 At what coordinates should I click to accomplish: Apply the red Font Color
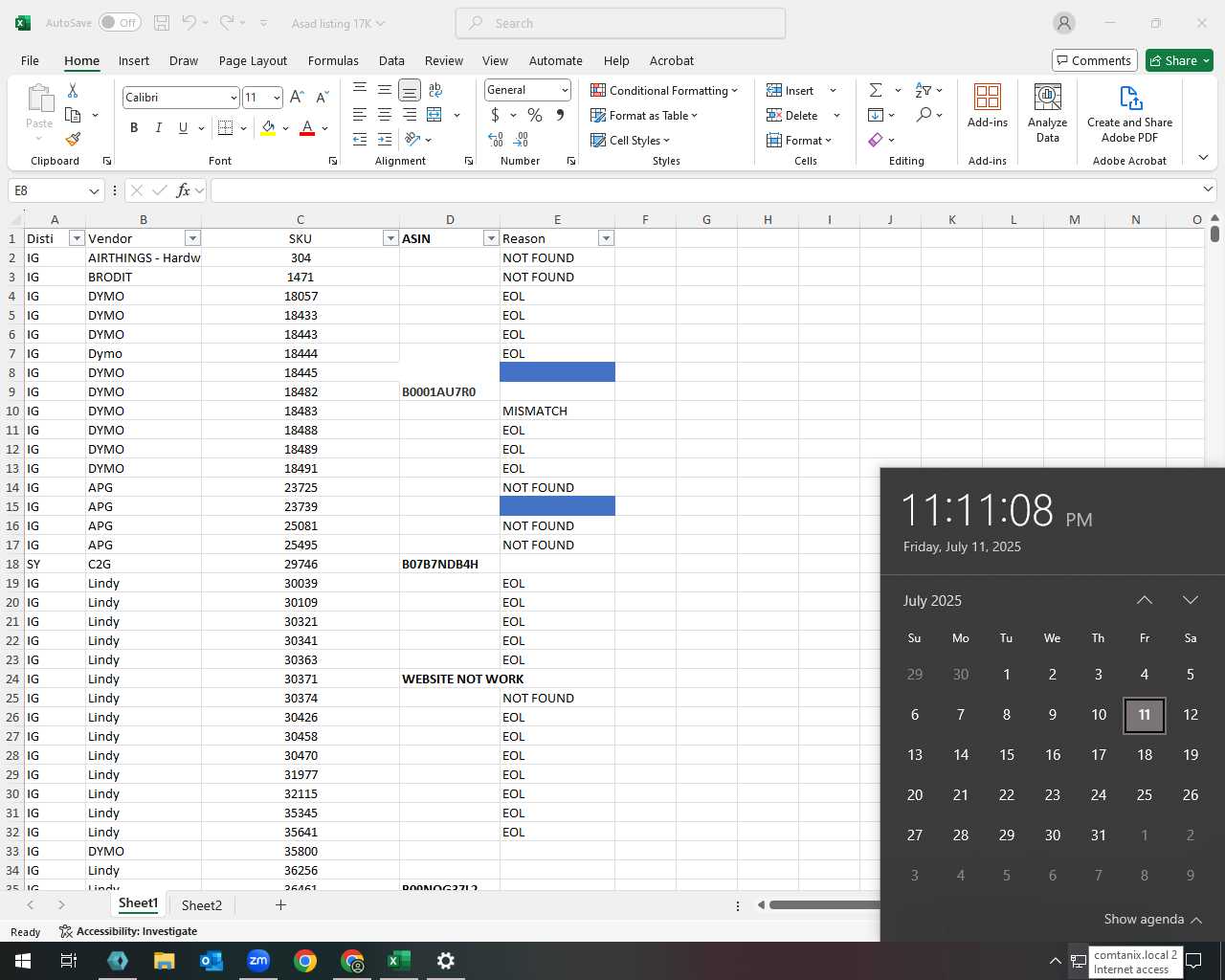click(307, 127)
